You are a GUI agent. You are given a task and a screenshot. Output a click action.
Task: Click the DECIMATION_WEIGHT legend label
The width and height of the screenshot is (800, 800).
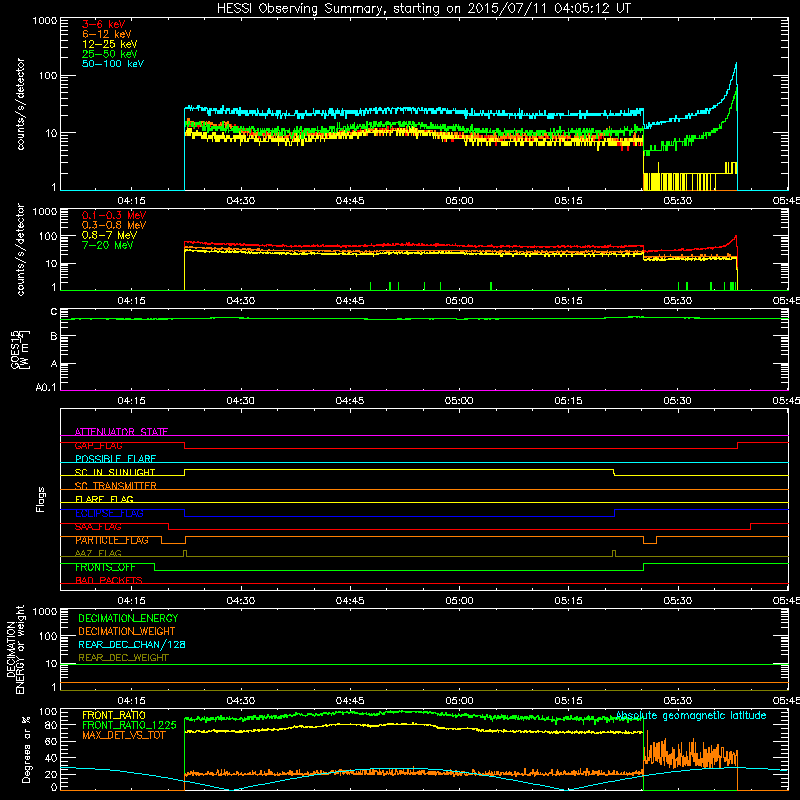(x=127, y=631)
